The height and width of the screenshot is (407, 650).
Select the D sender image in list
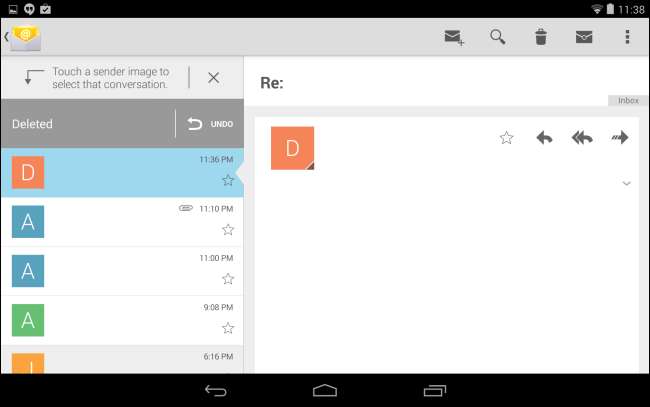coord(28,172)
